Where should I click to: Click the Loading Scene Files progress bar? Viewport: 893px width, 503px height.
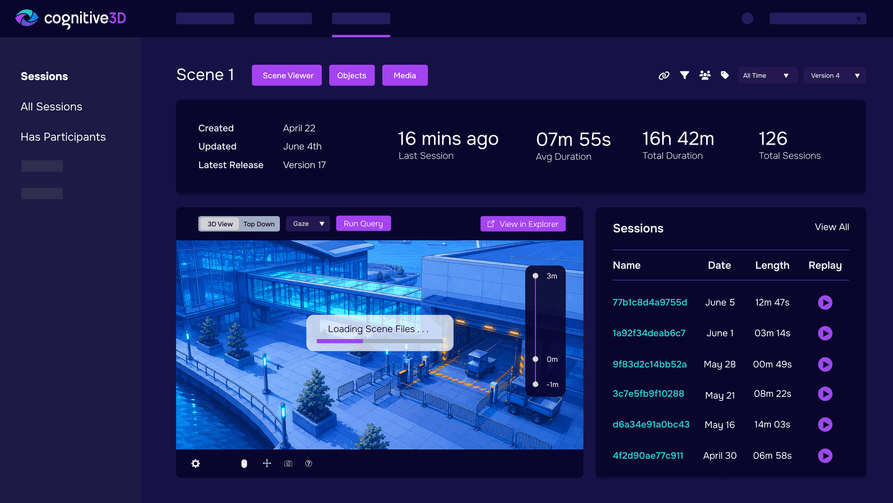pyautogui.click(x=380, y=341)
